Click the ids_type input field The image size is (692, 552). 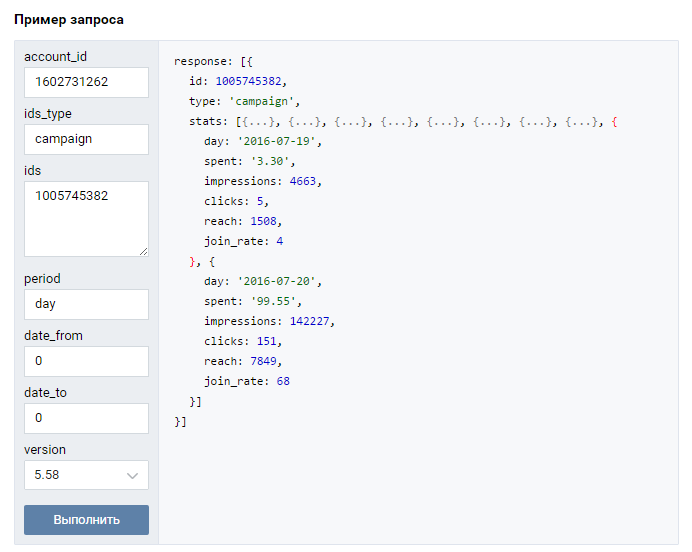coord(86,139)
